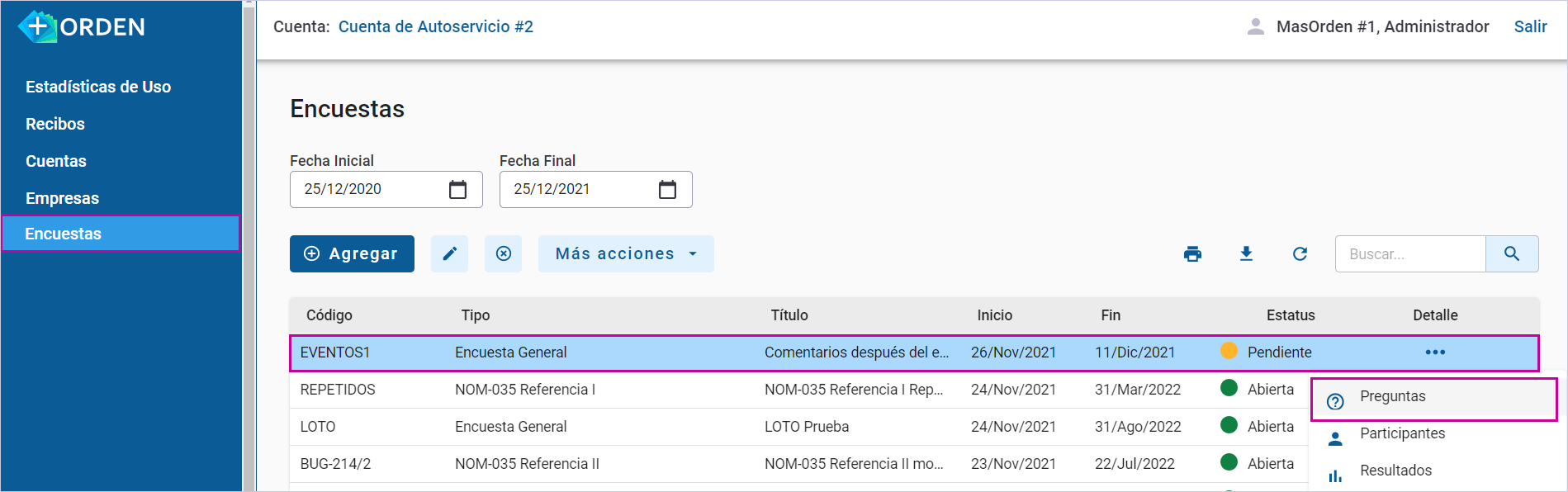Open the Fecha Final calendar picker
This screenshot has width=1568, height=492.
667,190
